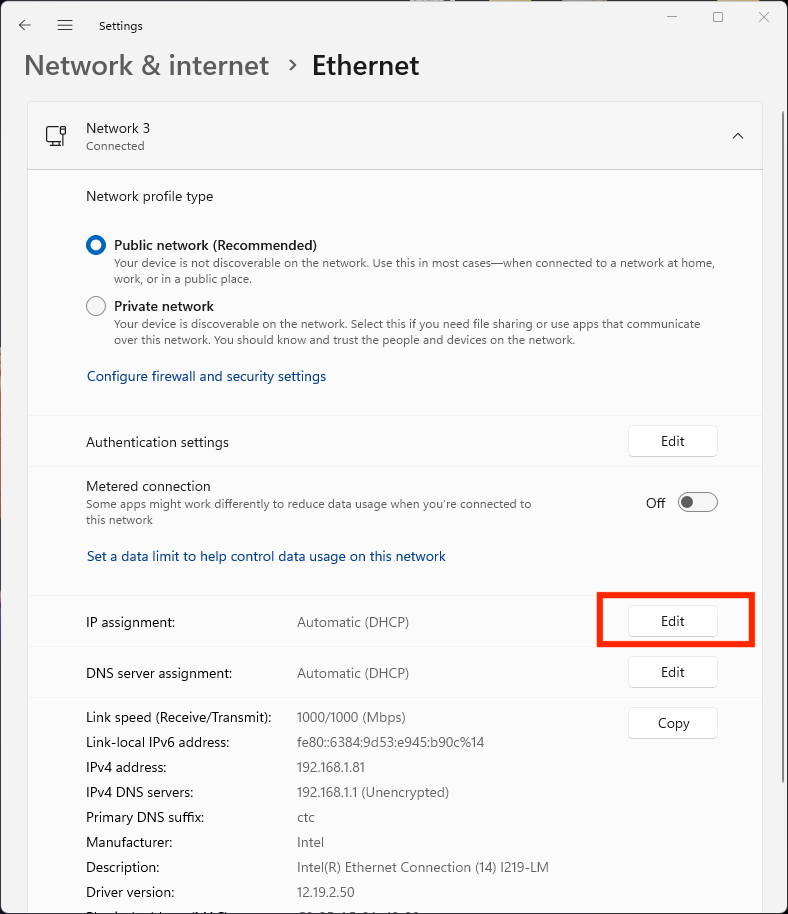Open the hamburger navigation menu
Screen dimensions: 788x914
pyautogui.click(x=65, y=25)
